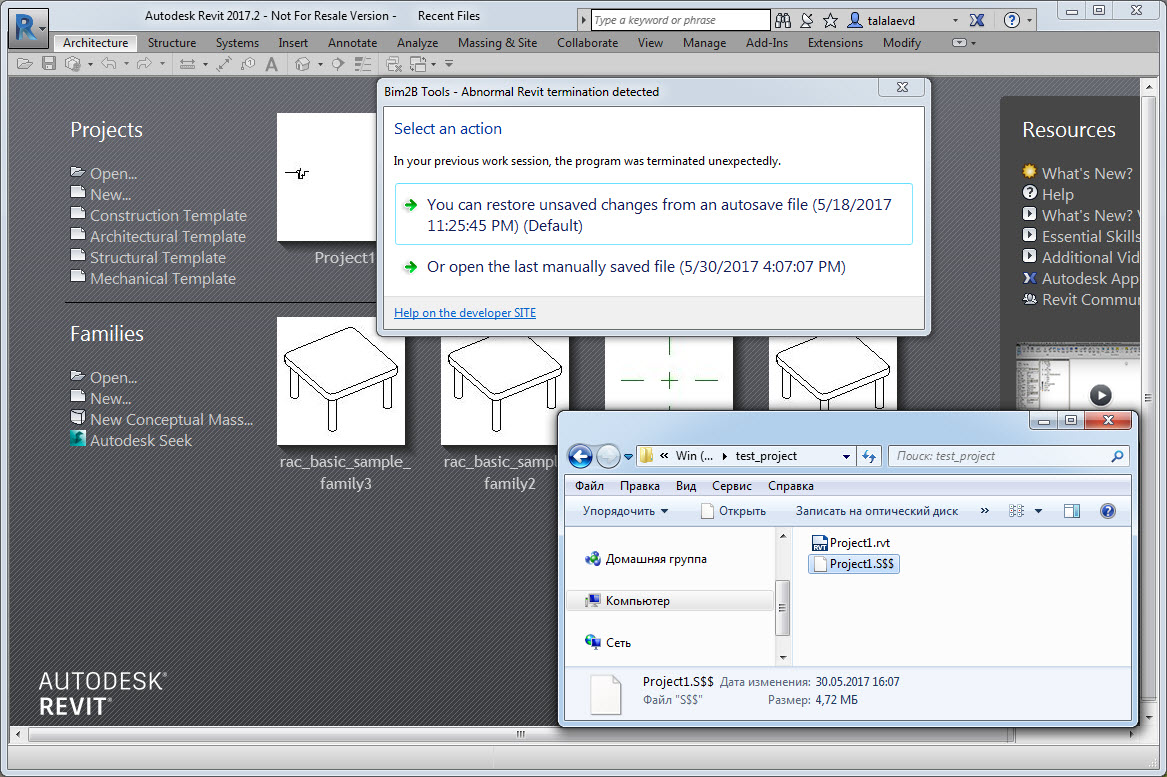This screenshot has width=1167, height=777.
Task: Click the Save icon on the Quick Access Toolbar
Action: (48, 62)
